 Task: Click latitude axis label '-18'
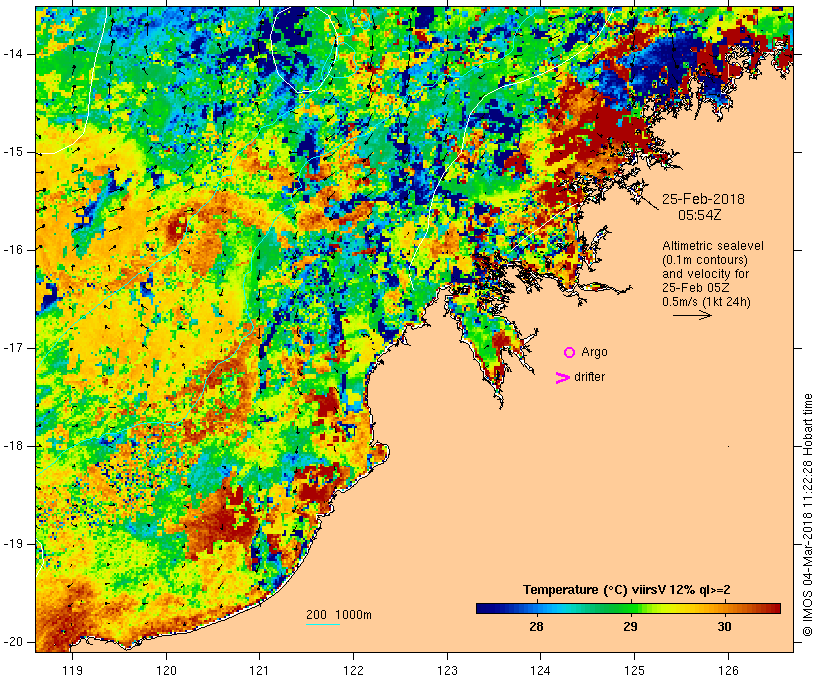(12, 446)
